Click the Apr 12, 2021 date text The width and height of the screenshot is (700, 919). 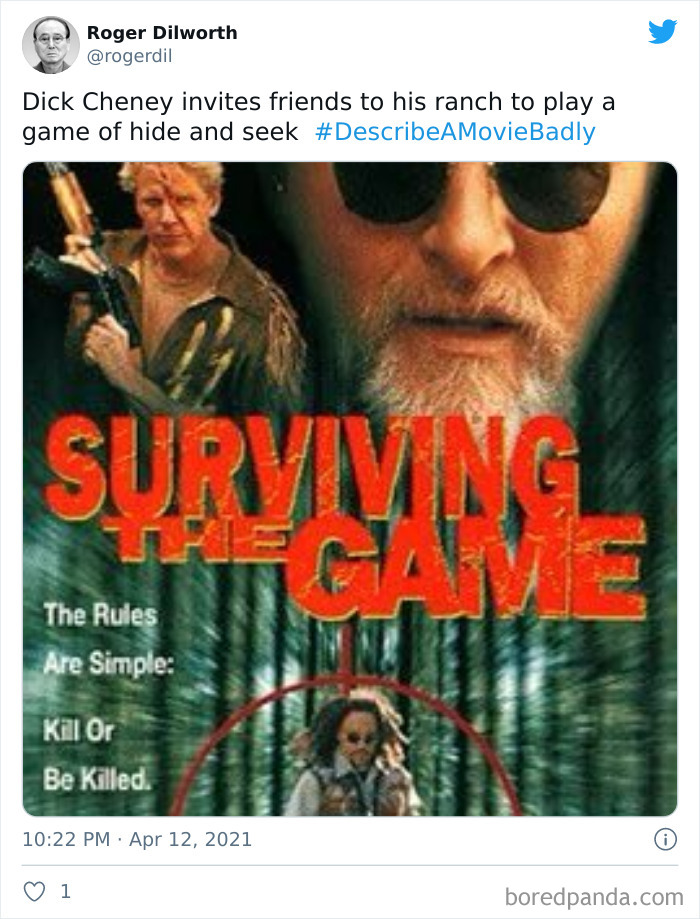[x=191, y=839]
